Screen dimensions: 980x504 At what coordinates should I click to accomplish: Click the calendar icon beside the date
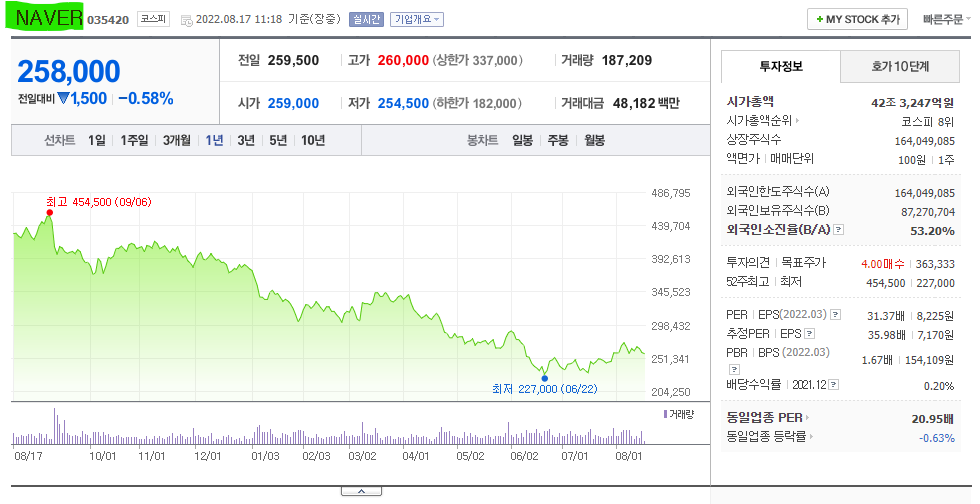186,20
